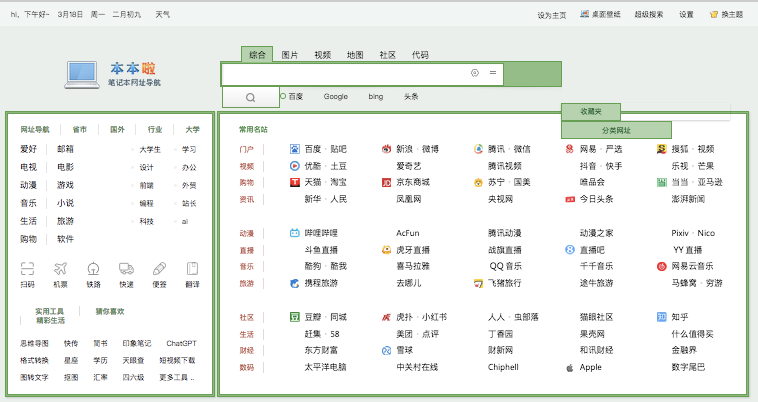Screen dimensions: 758x402
Task: Open the 扫码 scan code icon
Action: [x=28, y=268]
